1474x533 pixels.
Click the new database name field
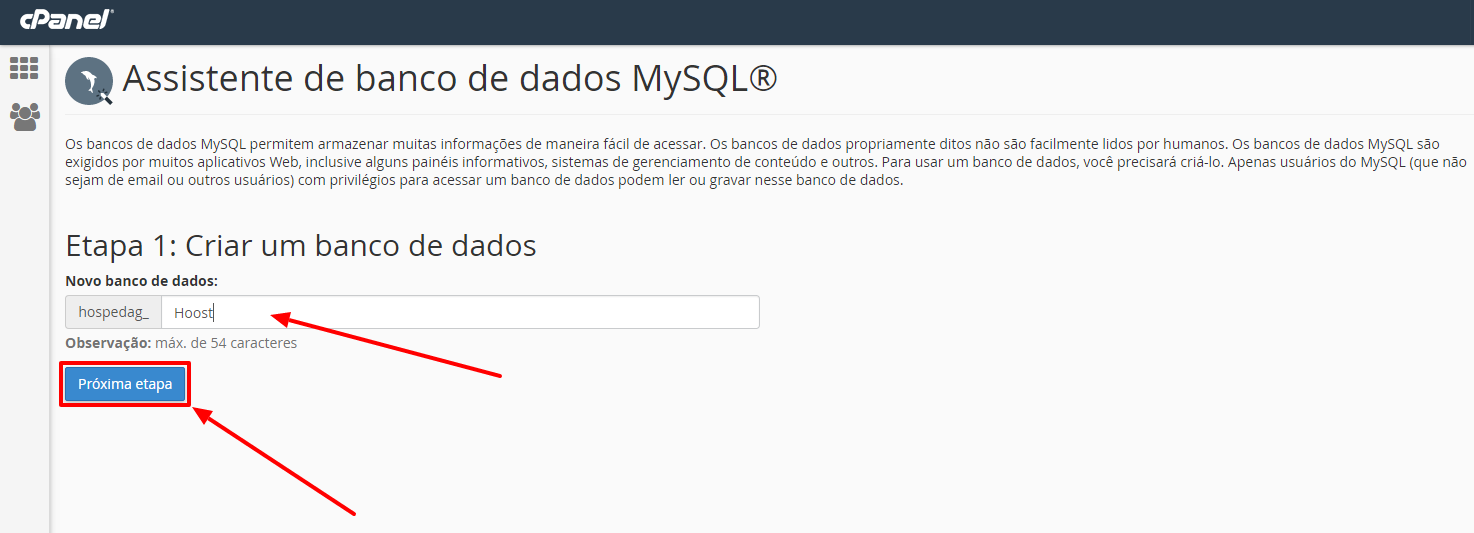pos(460,312)
